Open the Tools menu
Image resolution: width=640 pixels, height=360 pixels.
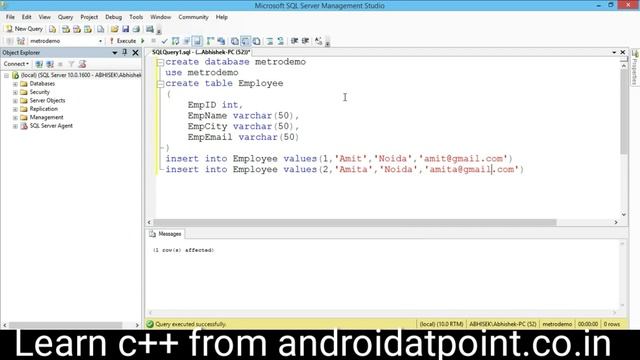(x=136, y=17)
